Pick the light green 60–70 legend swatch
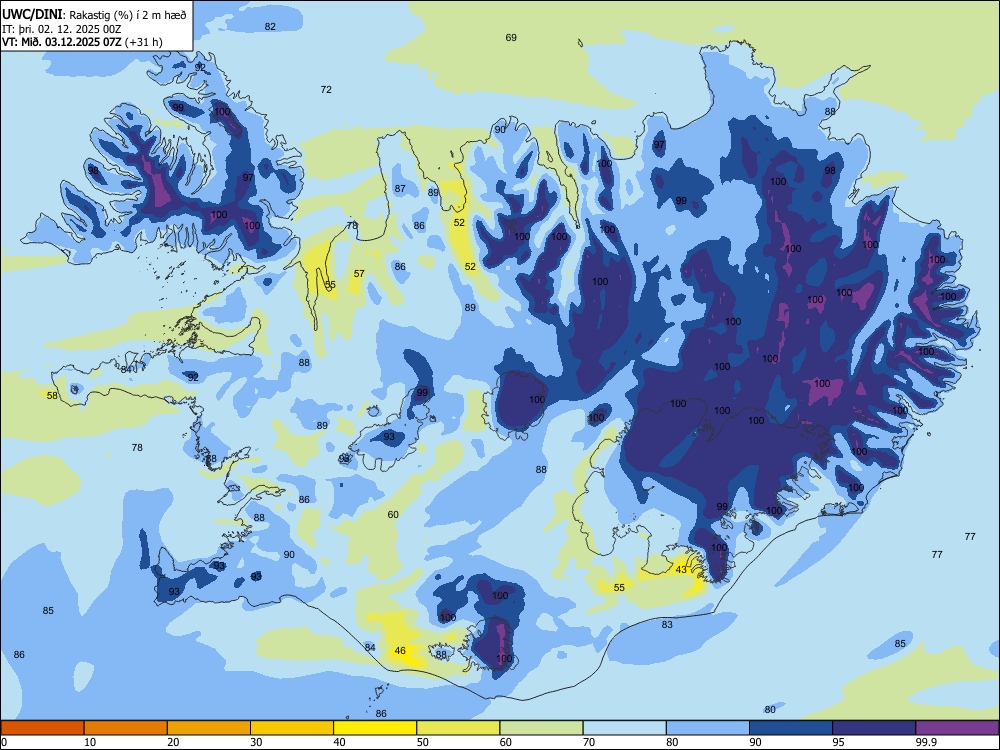Screen dimensions: 1000x750 (x=541, y=728)
